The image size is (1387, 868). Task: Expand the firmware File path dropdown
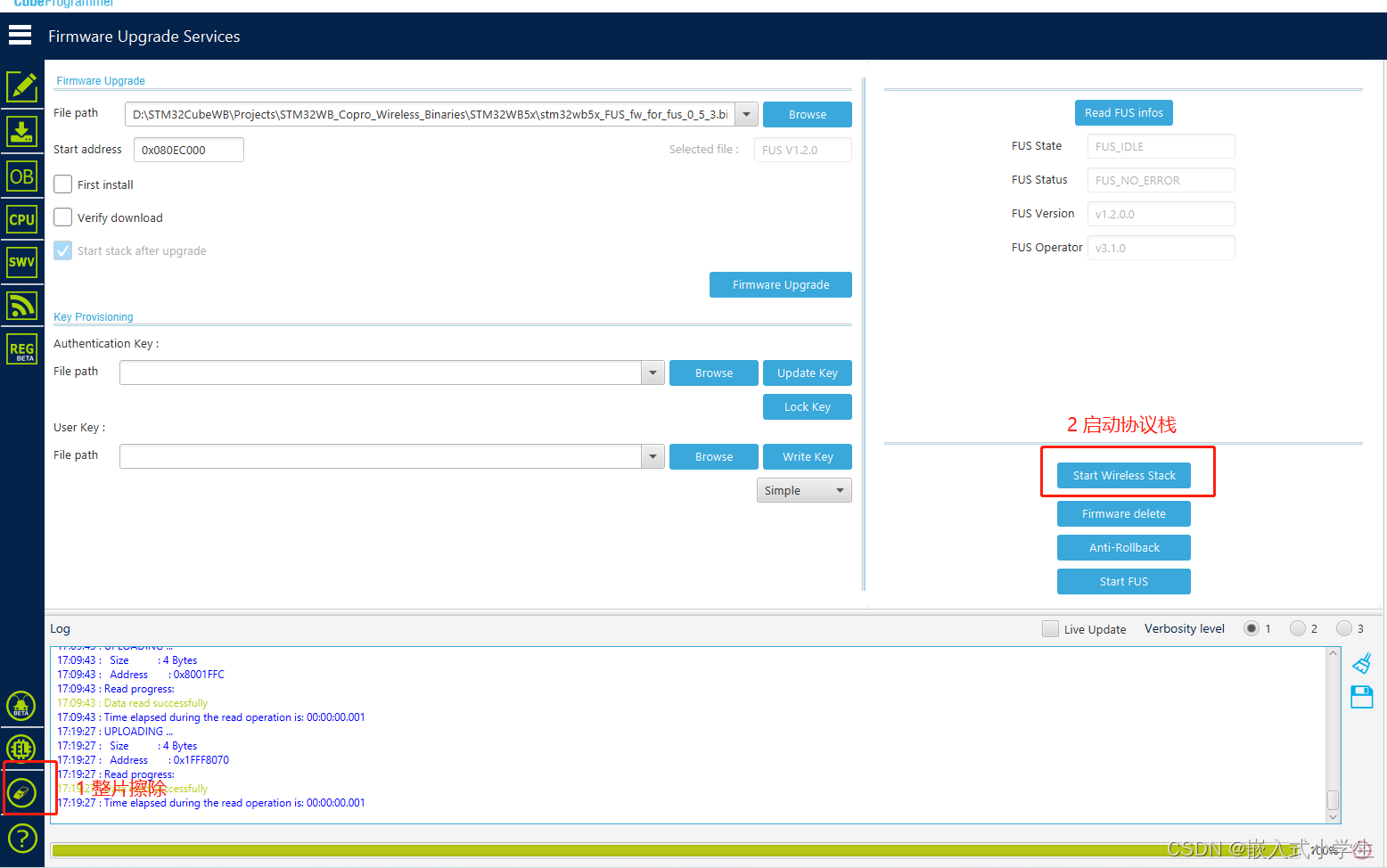click(747, 114)
